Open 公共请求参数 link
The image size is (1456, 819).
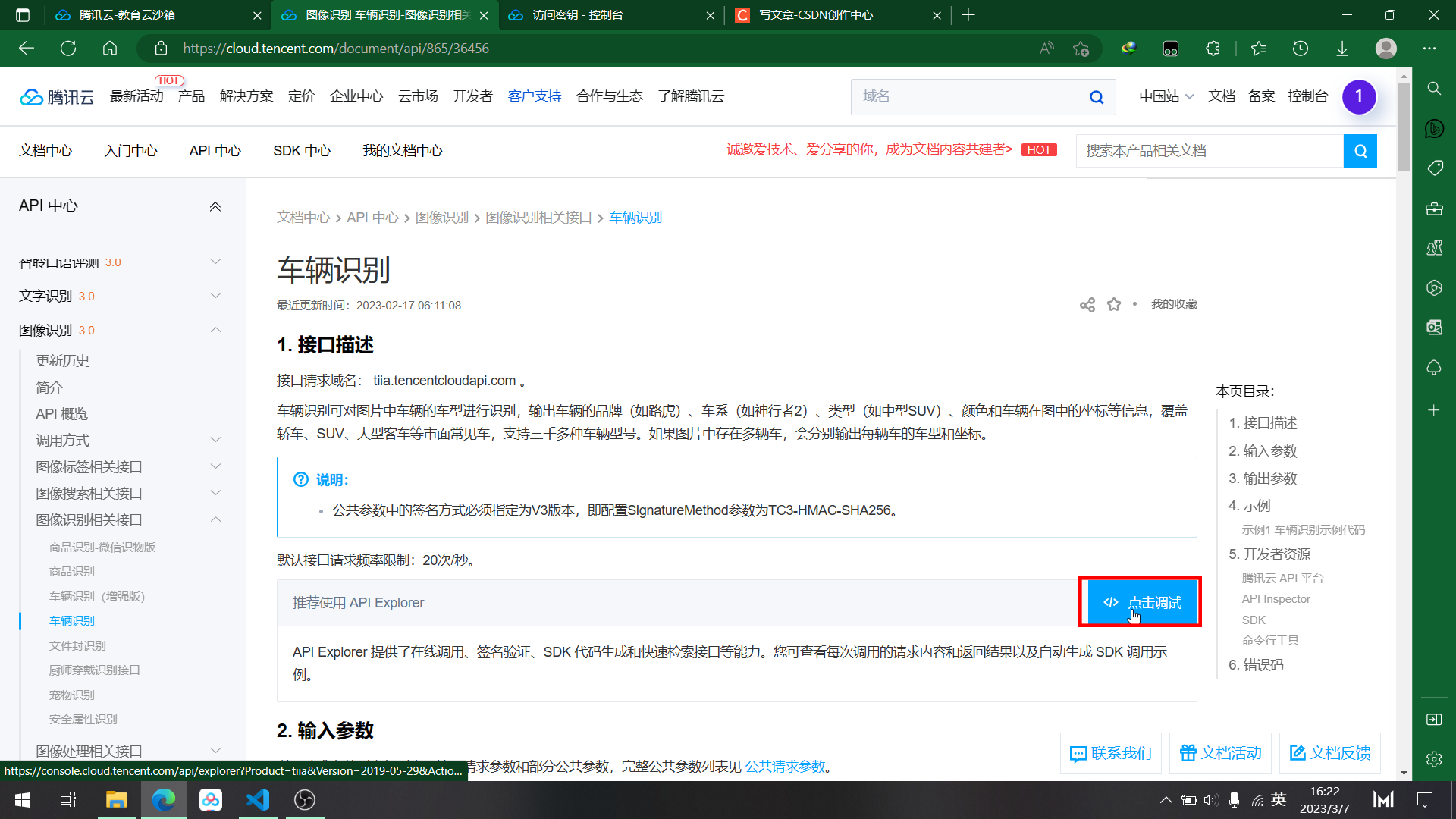tap(785, 767)
